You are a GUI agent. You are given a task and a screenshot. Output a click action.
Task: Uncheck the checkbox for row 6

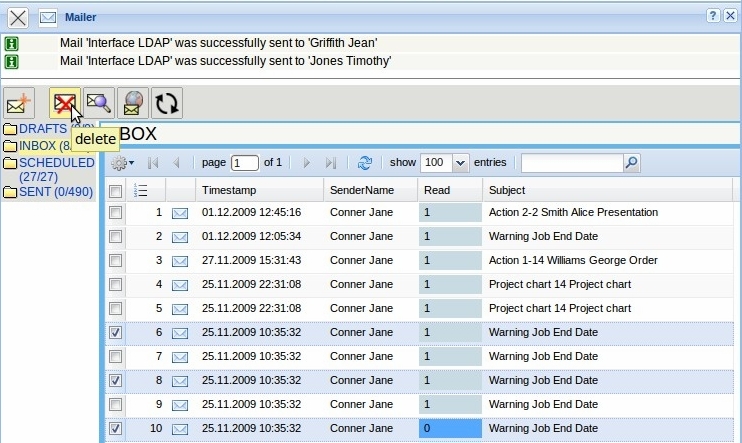116,333
